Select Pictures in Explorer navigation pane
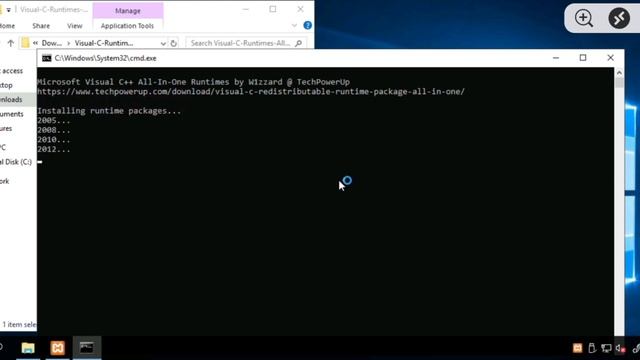640x360 pixels. click(x=6, y=129)
